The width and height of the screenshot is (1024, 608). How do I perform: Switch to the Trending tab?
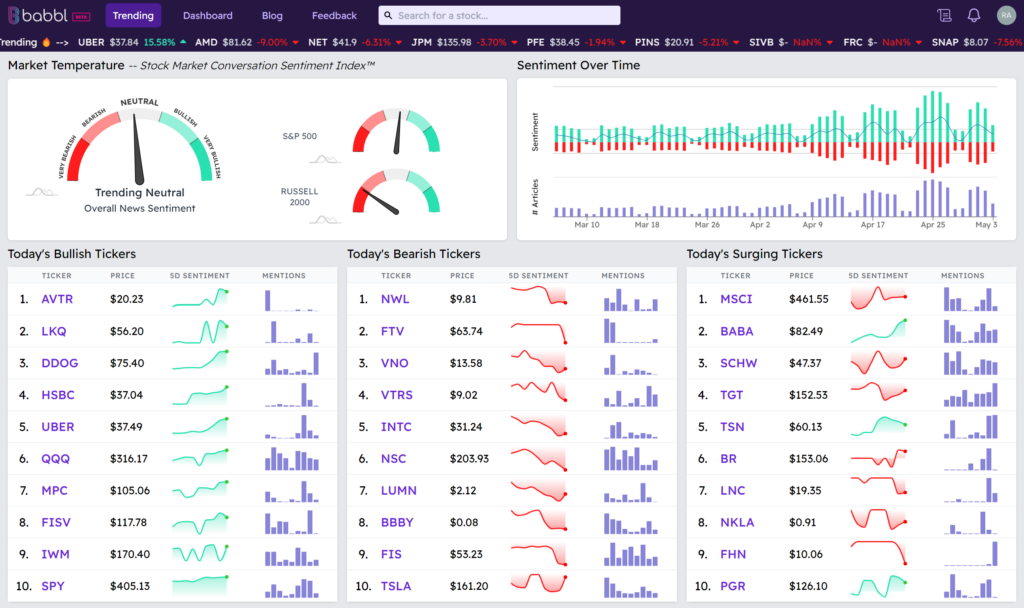pyautogui.click(x=133, y=16)
